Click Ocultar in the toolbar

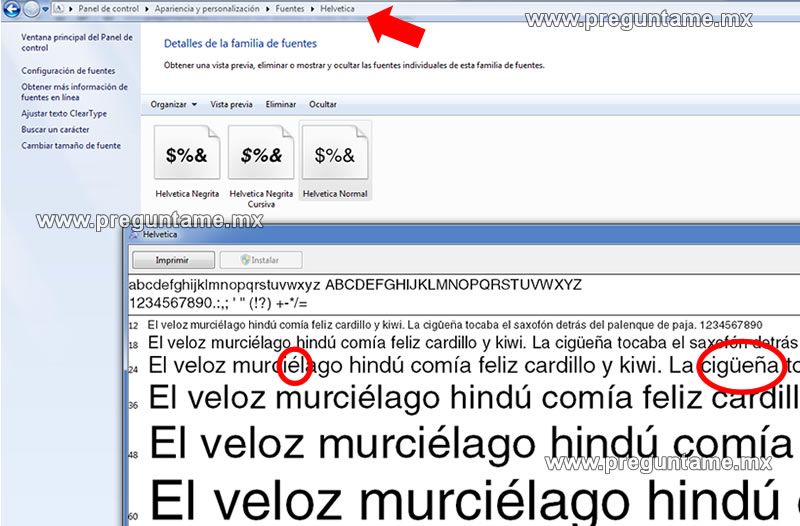pos(322,104)
